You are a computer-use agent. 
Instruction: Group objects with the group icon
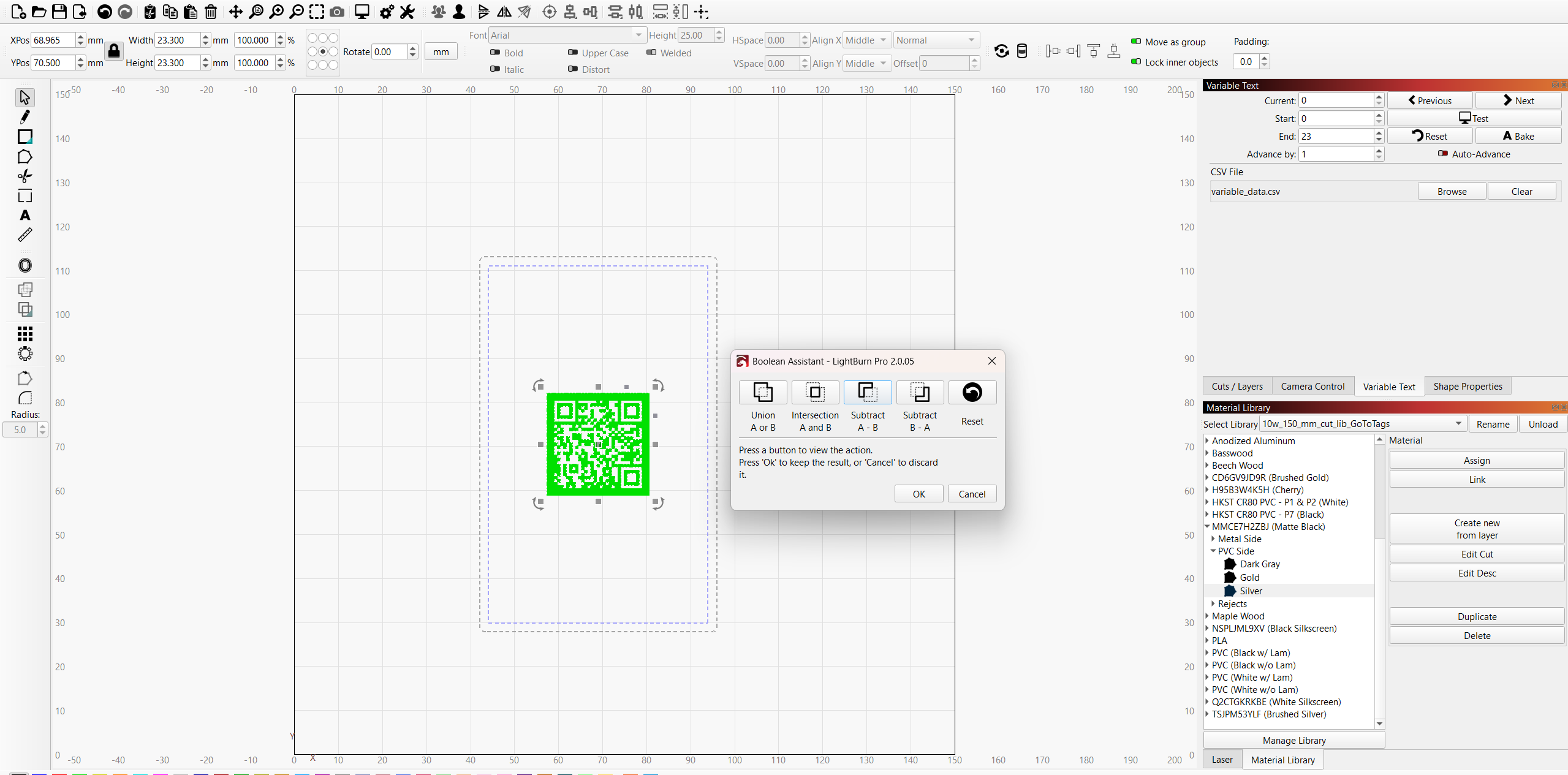[439, 12]
